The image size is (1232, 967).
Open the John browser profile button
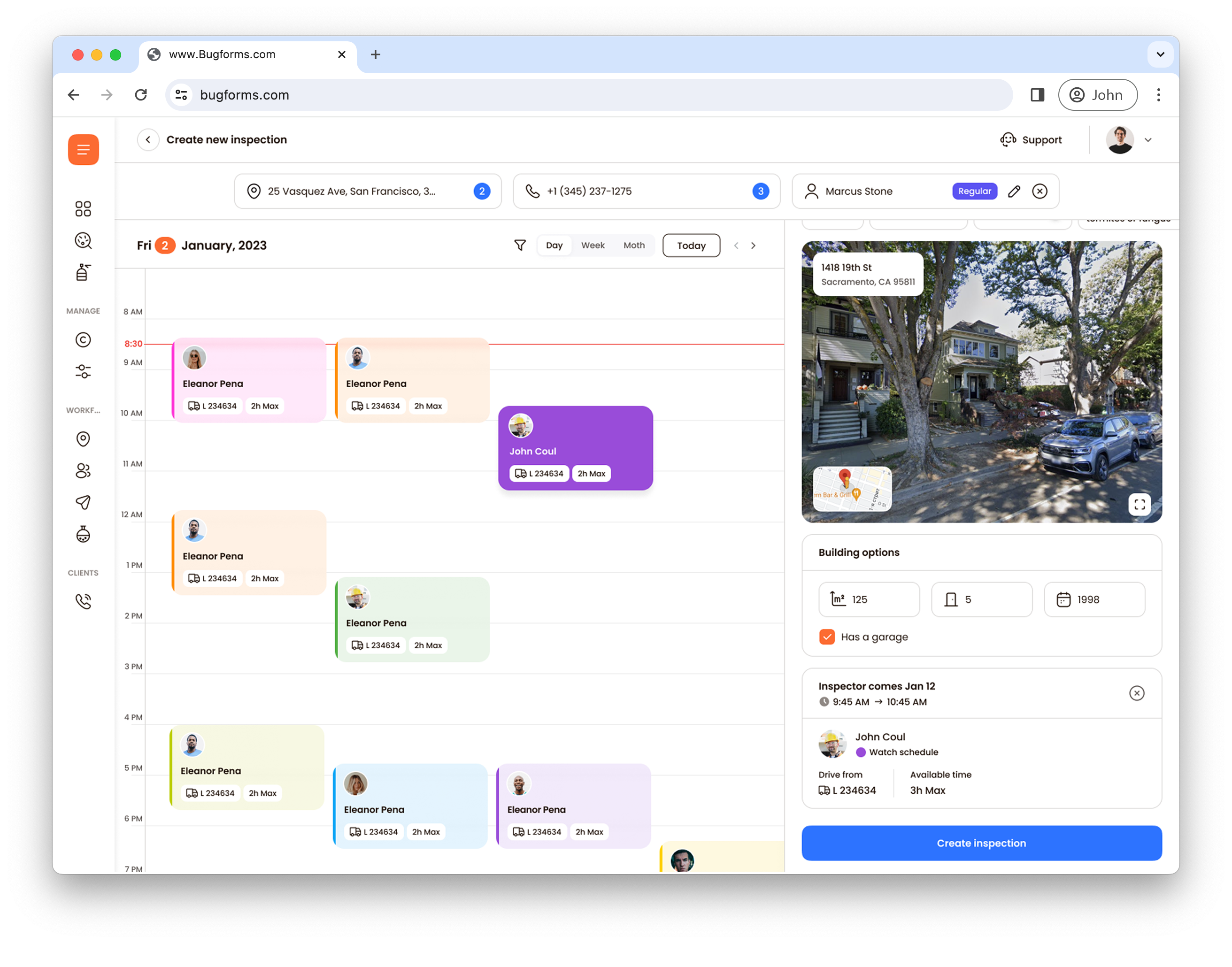tap(1097, 94)
